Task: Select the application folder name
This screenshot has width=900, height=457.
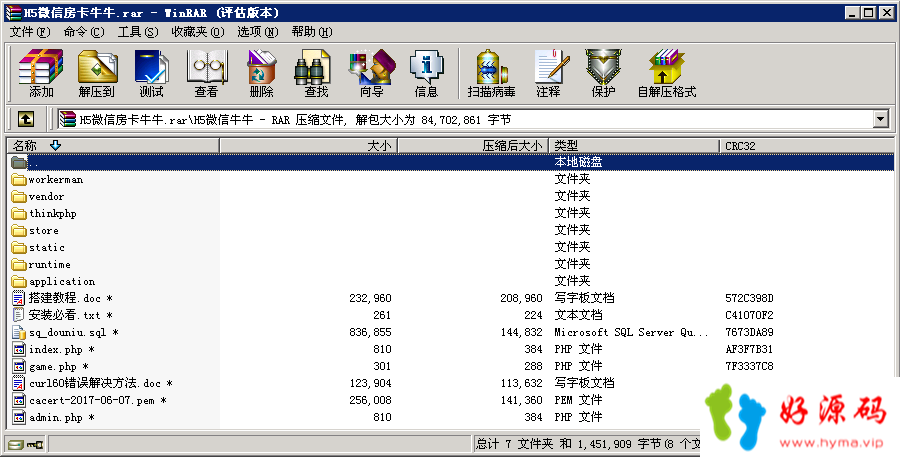Action: coord(62,281)
